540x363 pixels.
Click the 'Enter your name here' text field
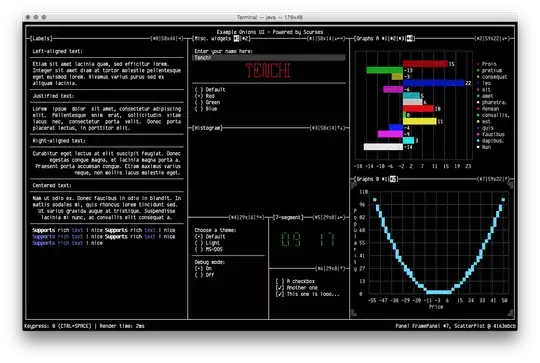[269, 58]
